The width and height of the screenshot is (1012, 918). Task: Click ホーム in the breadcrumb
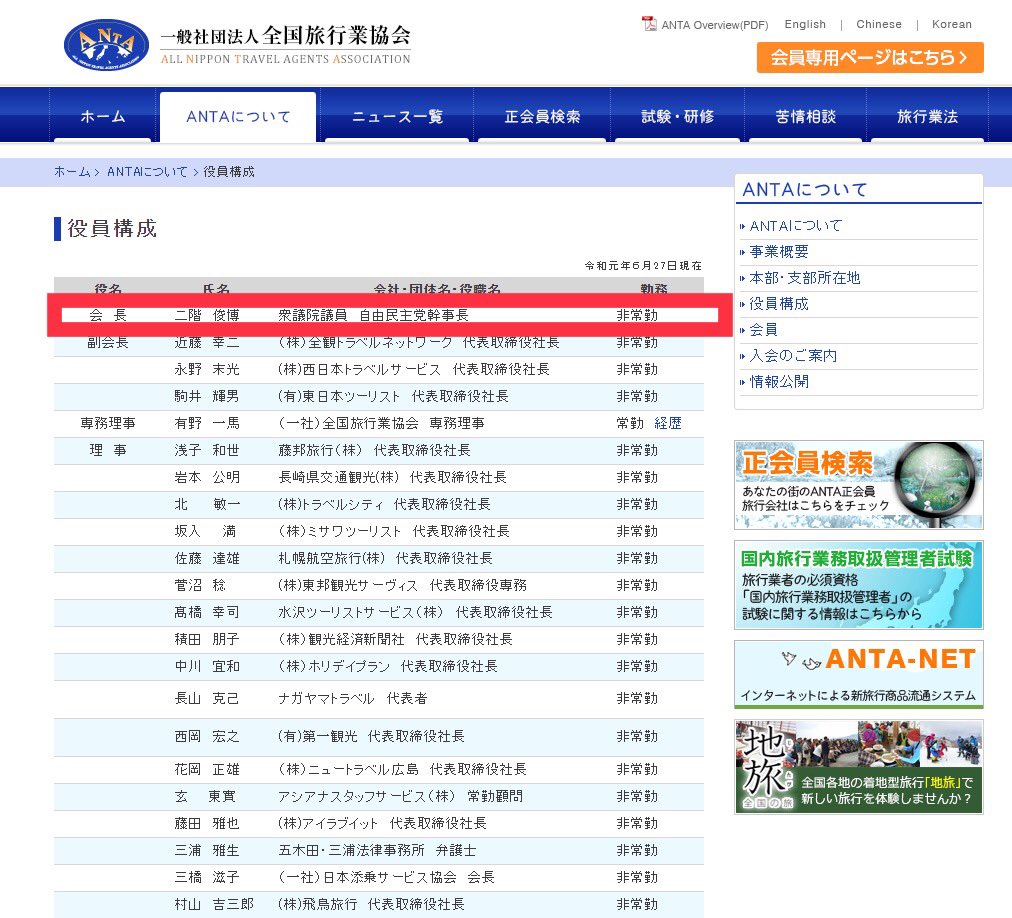(72, 172)
